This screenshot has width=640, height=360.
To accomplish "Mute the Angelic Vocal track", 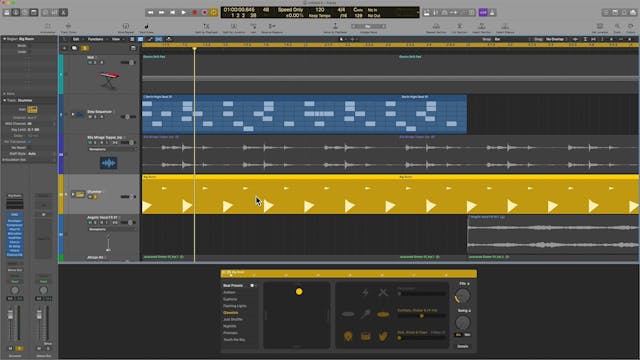I will click(x=90, y=222).
